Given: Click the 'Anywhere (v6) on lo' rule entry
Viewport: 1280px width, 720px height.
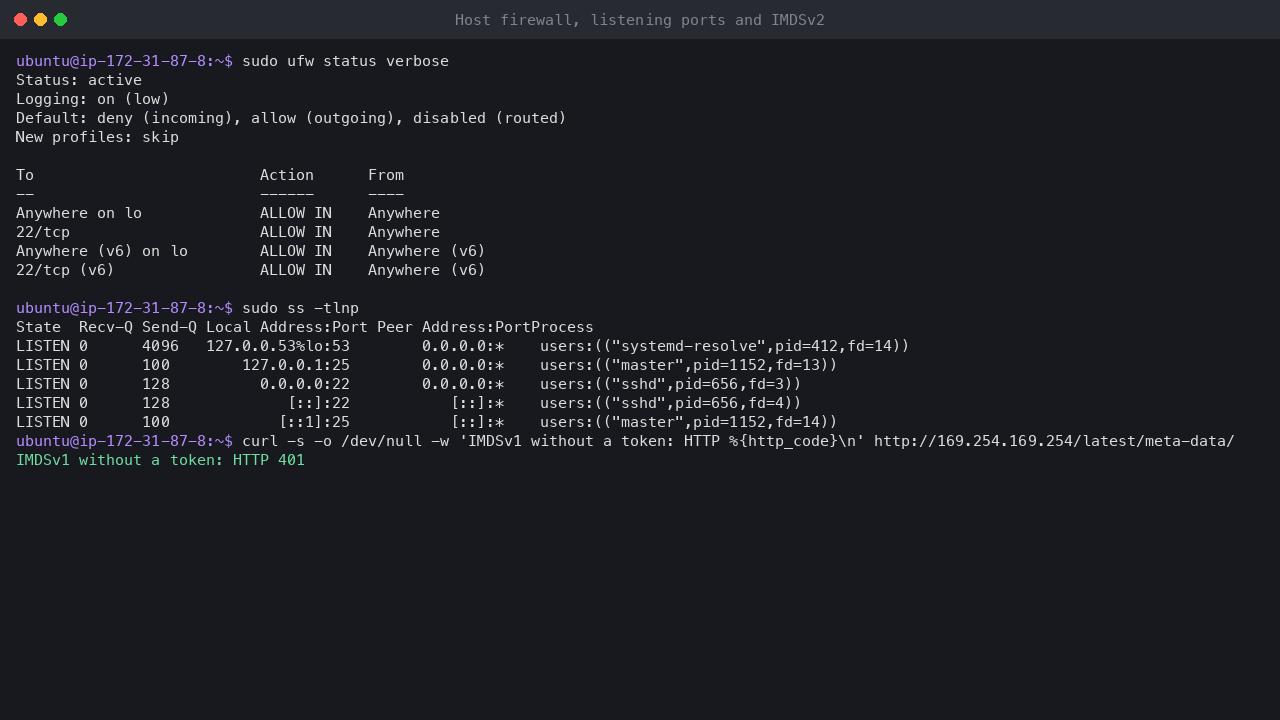Looking at the screenshot, I should 102,251.
